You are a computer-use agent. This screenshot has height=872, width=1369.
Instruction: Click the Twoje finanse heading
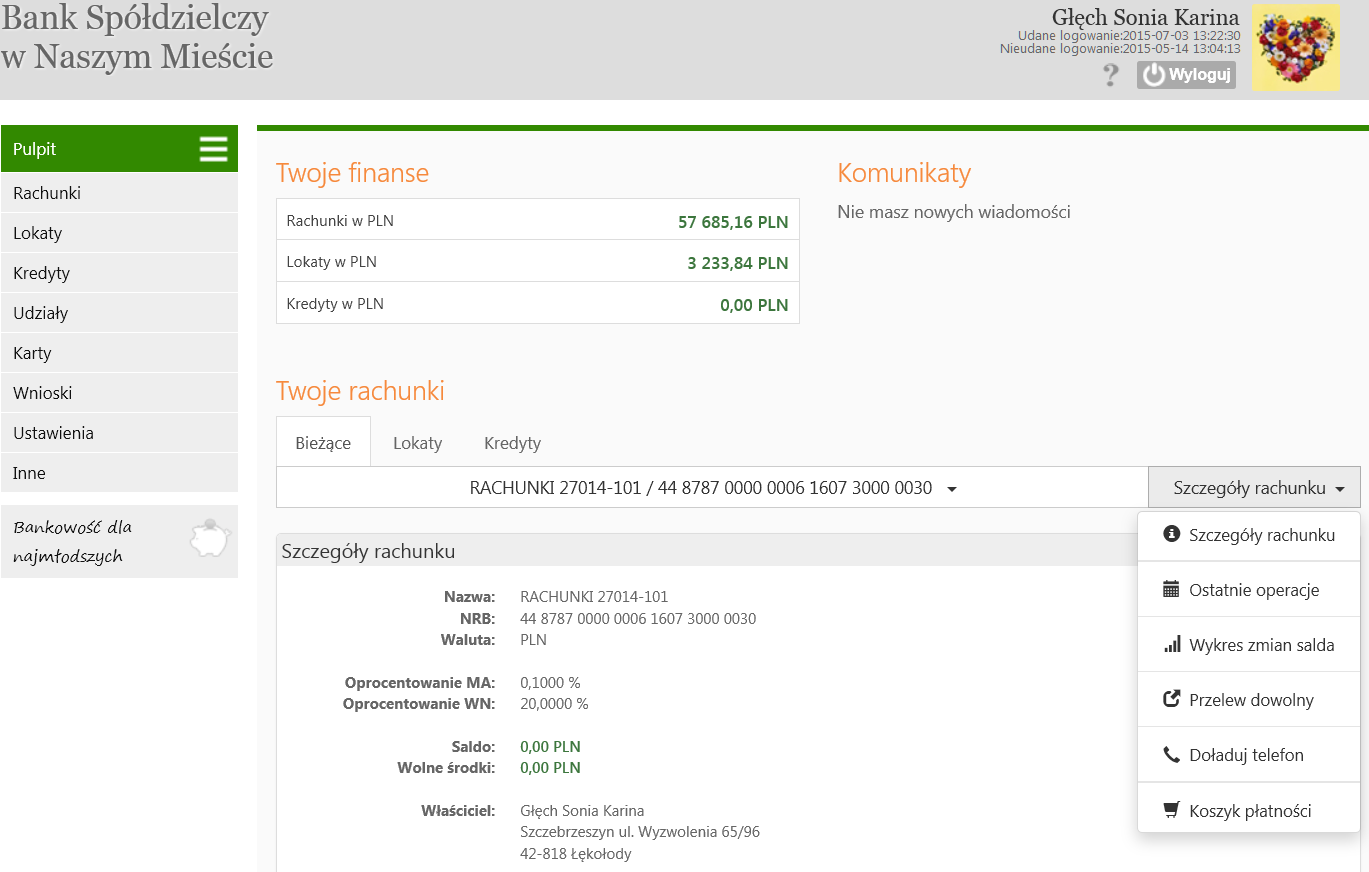coord(352,173)
